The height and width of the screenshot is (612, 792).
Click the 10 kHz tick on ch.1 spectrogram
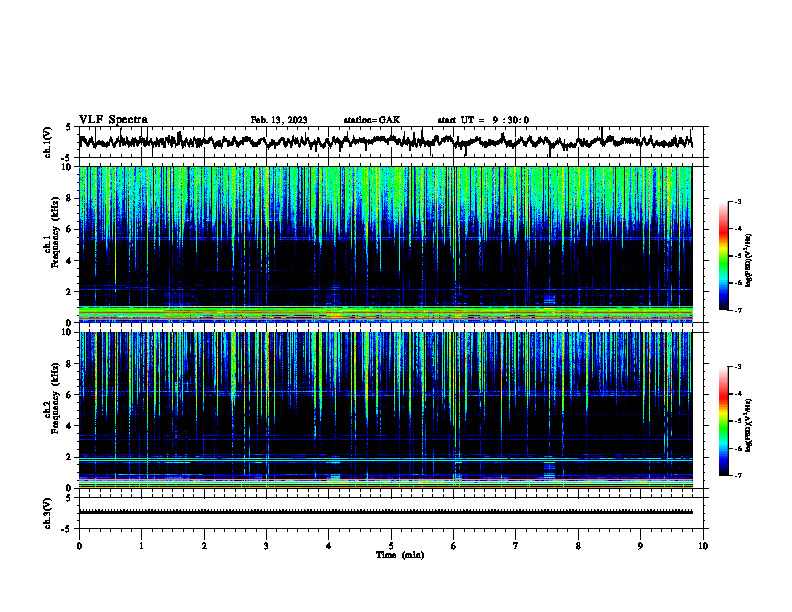[70, 167]
